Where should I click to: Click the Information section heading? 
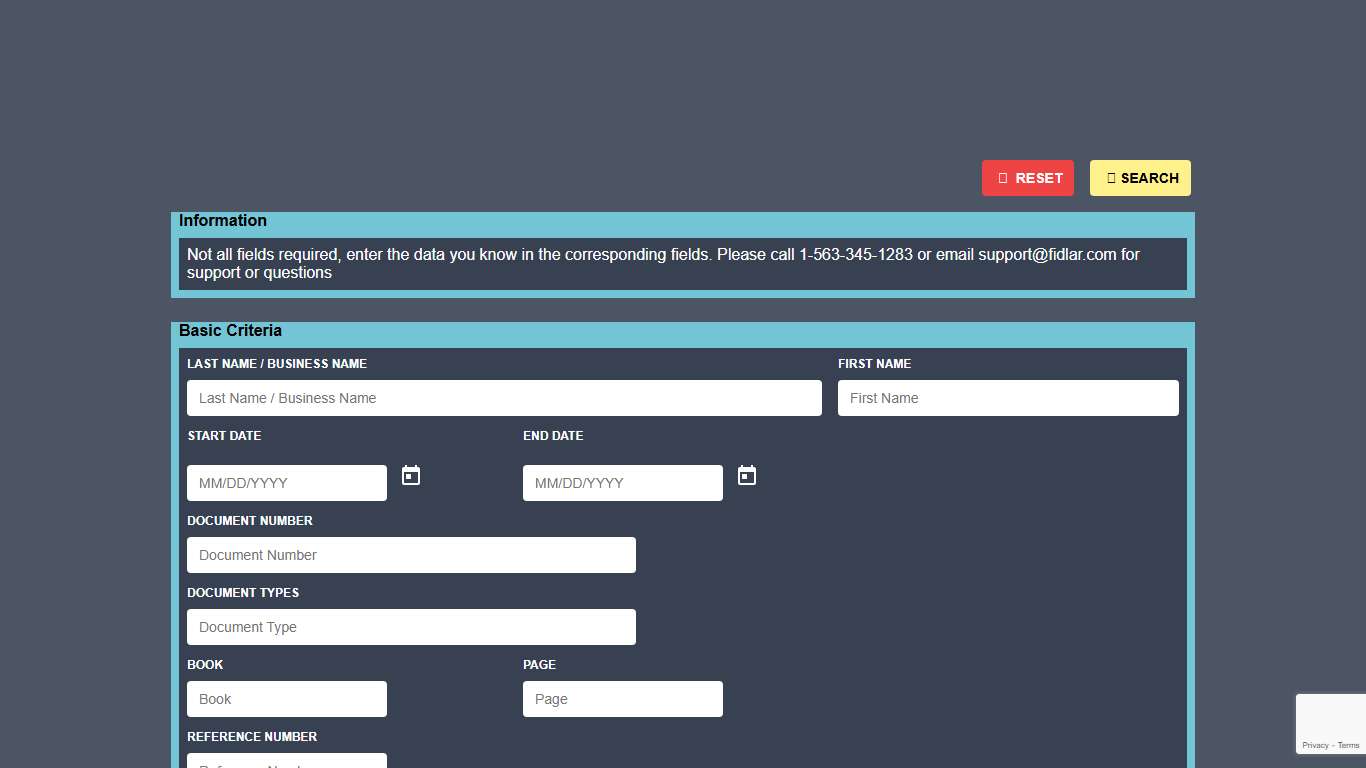point(223,221)
